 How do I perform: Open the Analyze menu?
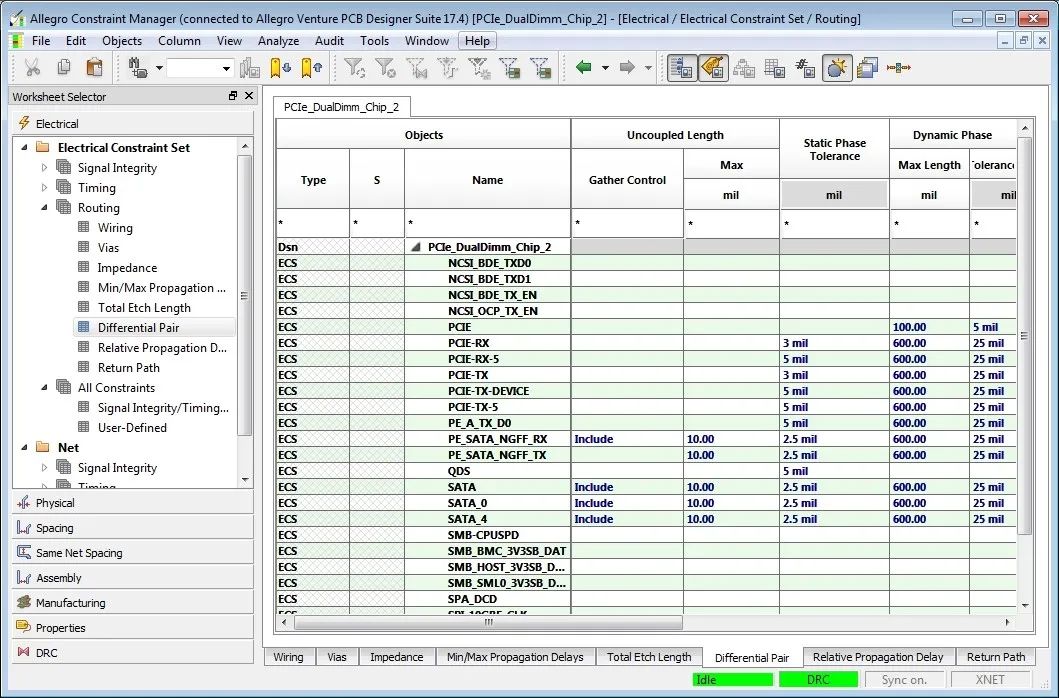point(278,41)
